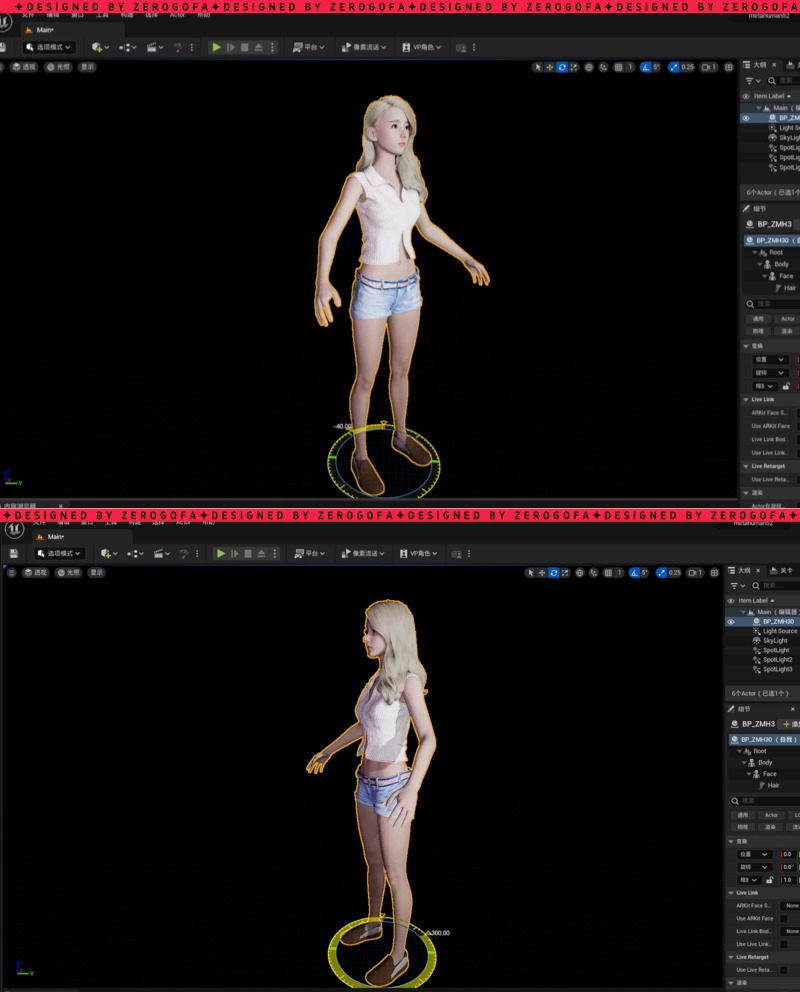Click the camera speed icon in the upper viewport

click(708, 67)
